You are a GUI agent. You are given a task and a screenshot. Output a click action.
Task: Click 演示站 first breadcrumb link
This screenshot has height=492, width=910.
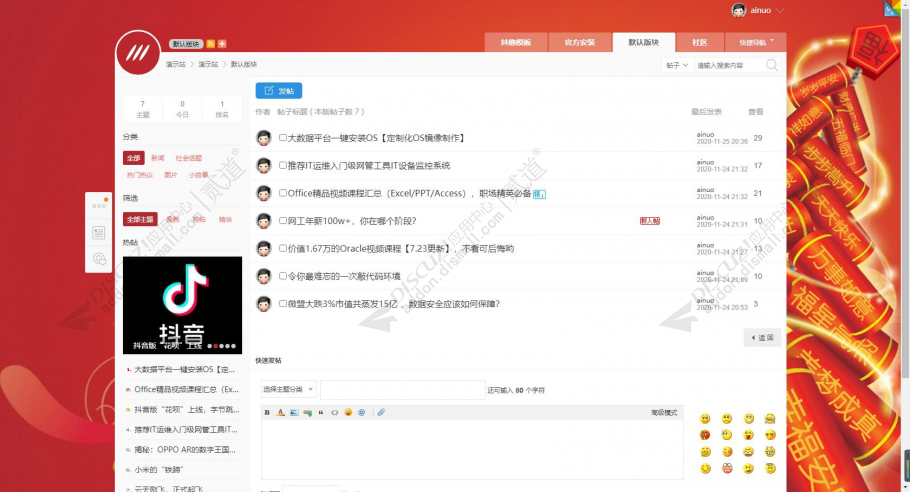coord(175,64)
